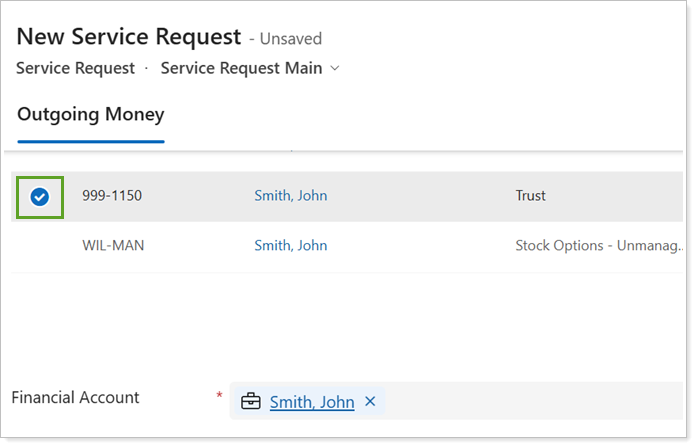The width and height of the screenshot is (696, 447).
Task: Open Smith, John link in 999-1150 row
Action: (x=290, y=196)
